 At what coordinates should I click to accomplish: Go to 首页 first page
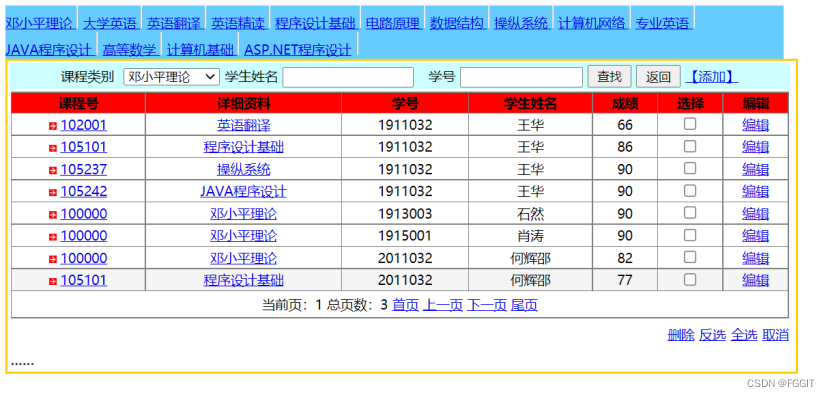(x=405, y=305)
